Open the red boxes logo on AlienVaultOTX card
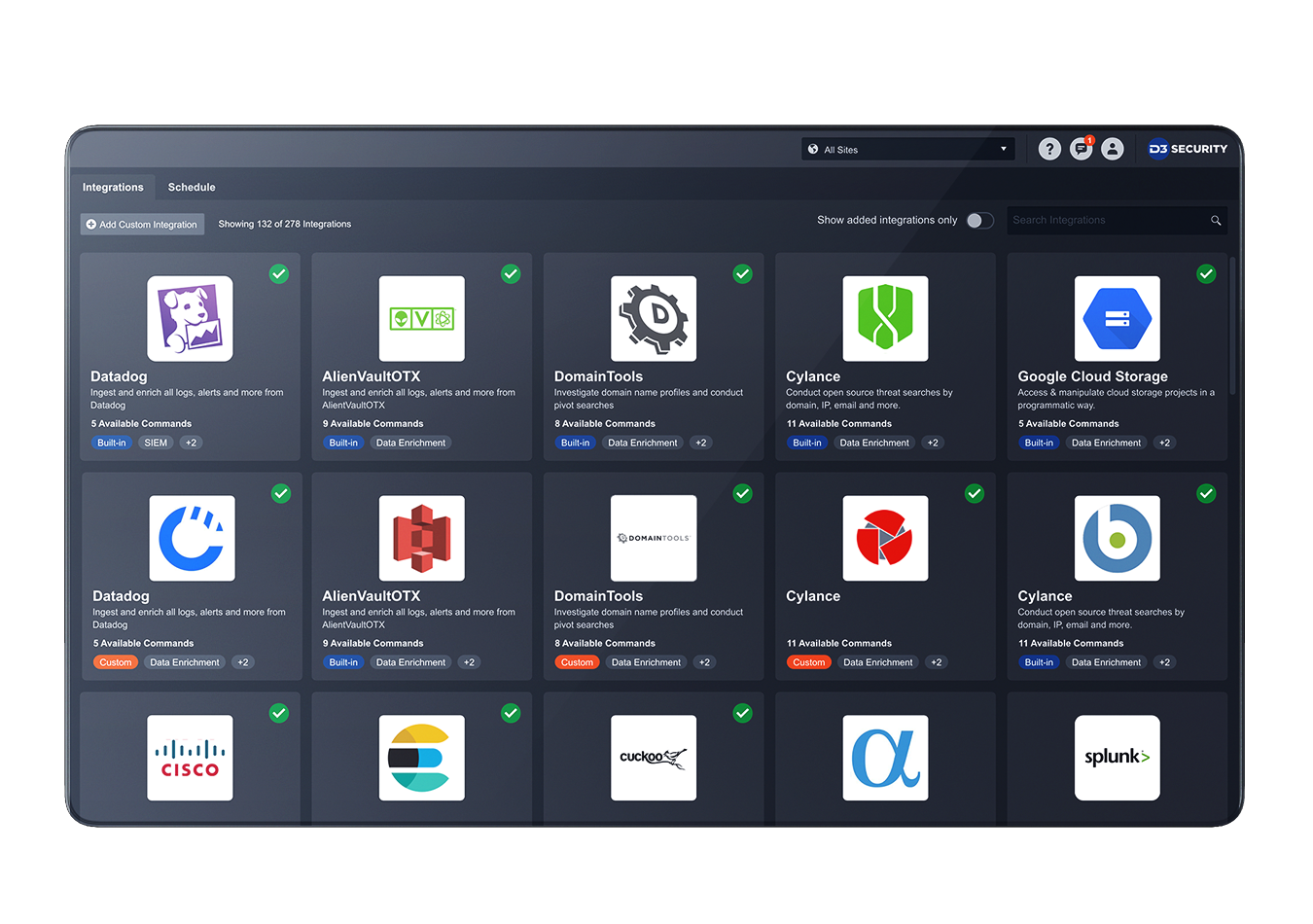This screenshot has height=924, width=1313. pos(421,538)
